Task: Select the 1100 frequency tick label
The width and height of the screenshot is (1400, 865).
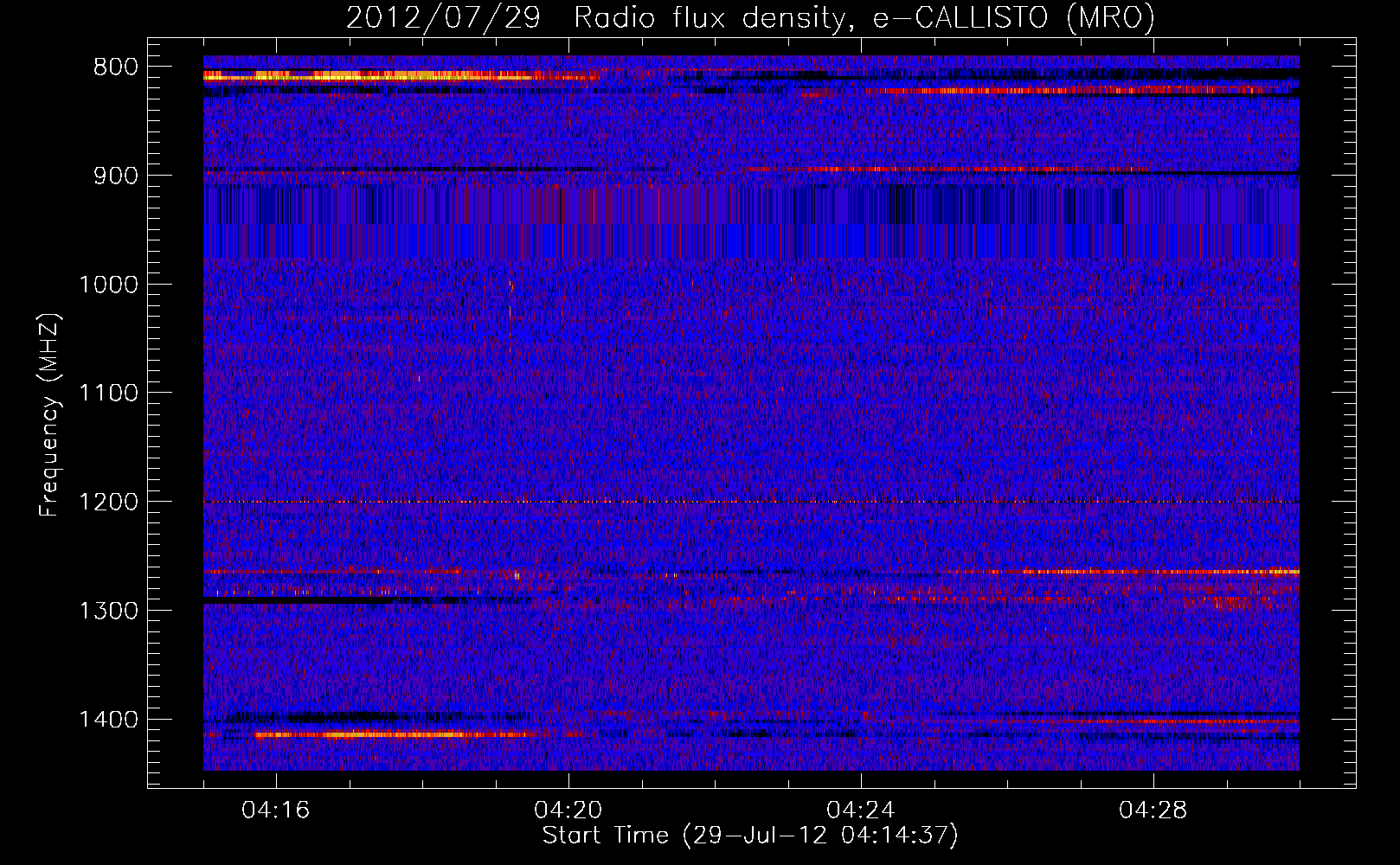Action: 108,394
